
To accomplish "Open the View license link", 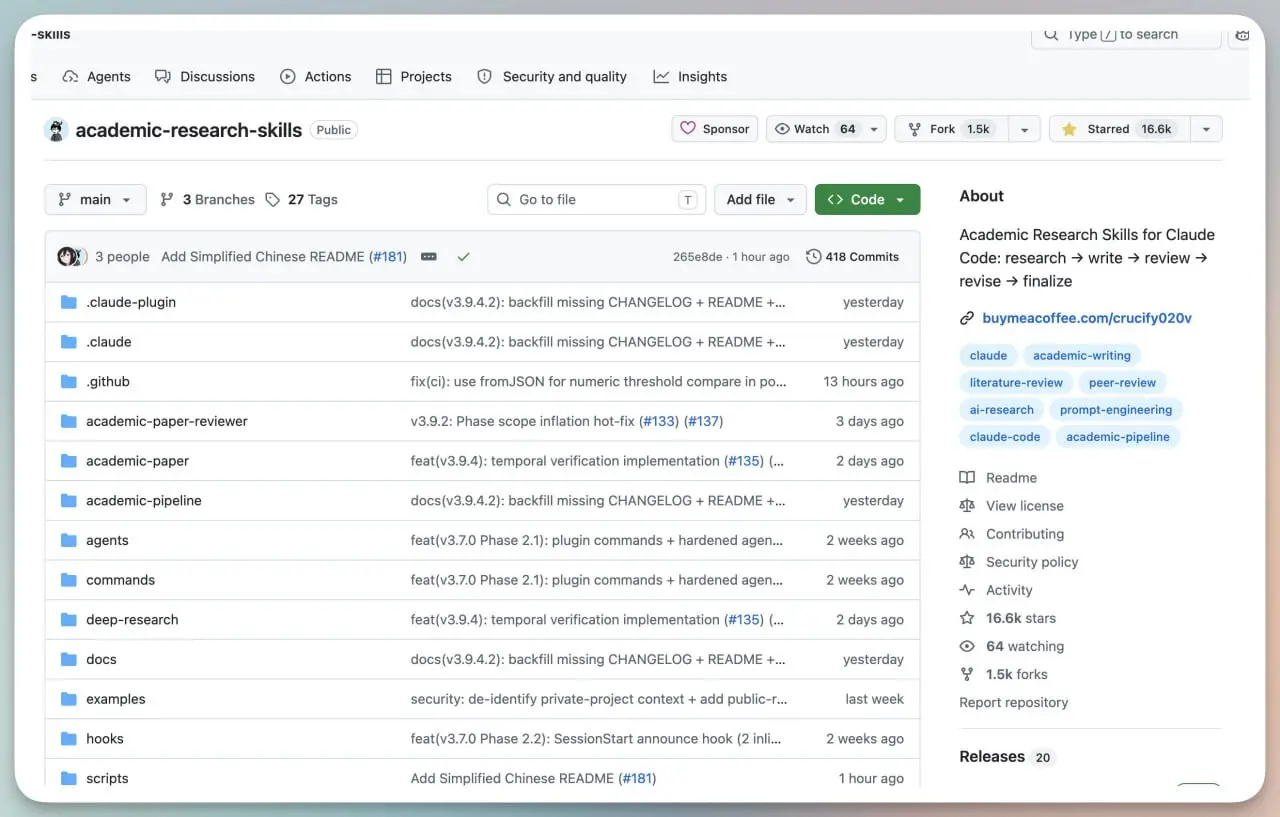I will coord(1011,506).
